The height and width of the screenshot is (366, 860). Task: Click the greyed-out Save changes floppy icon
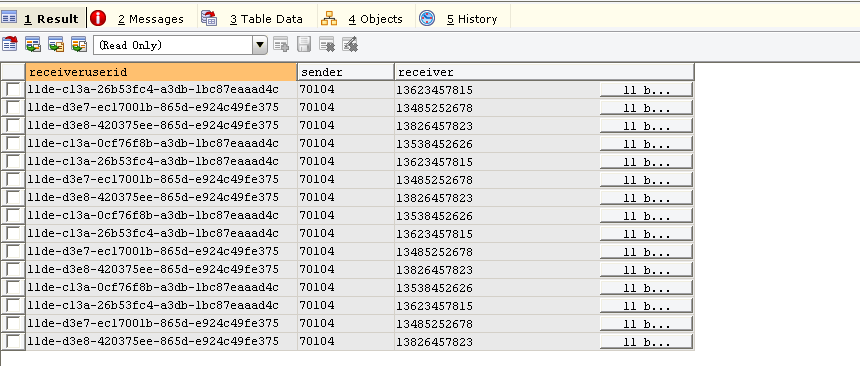[304, 44]
